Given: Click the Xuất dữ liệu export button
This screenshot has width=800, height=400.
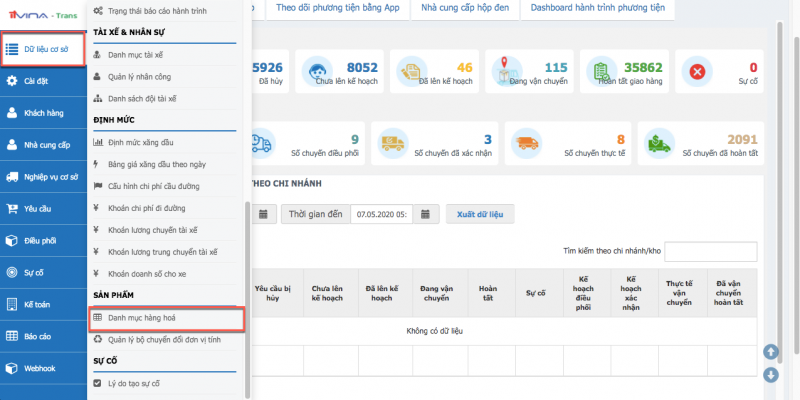Looking at the screenshot, I should [479, 214].
